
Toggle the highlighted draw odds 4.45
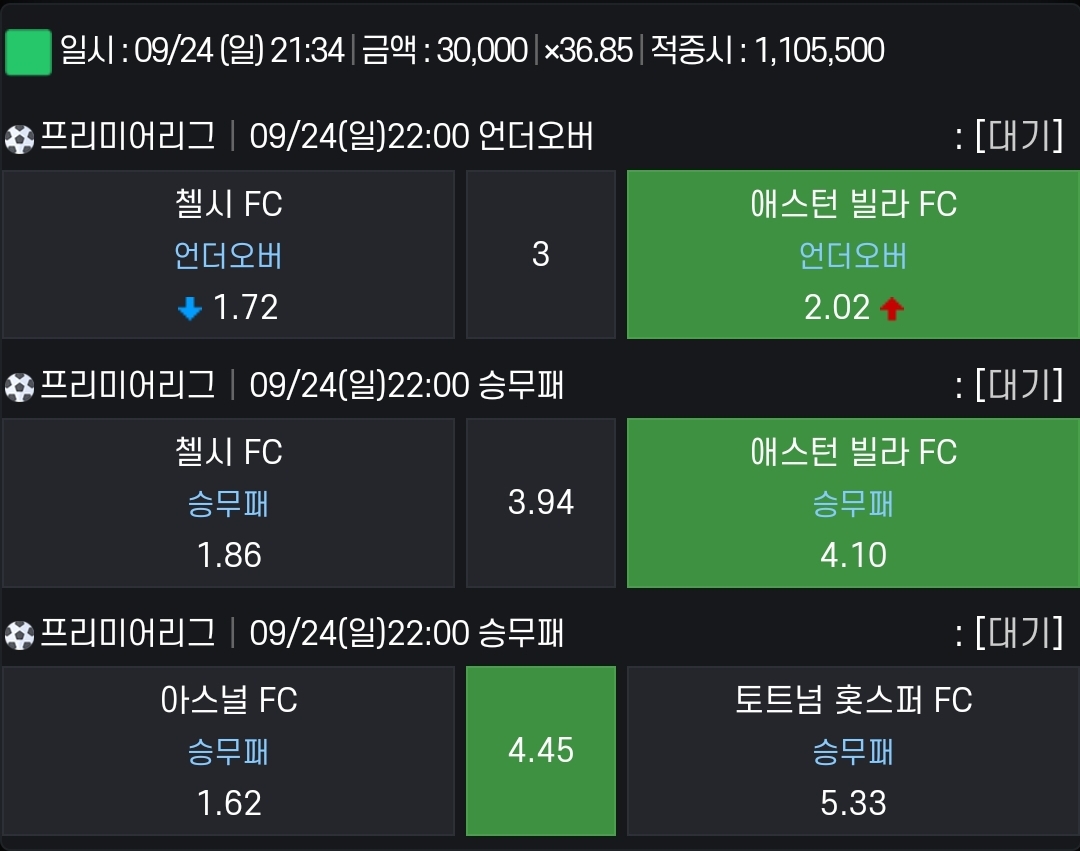(541, 750)
